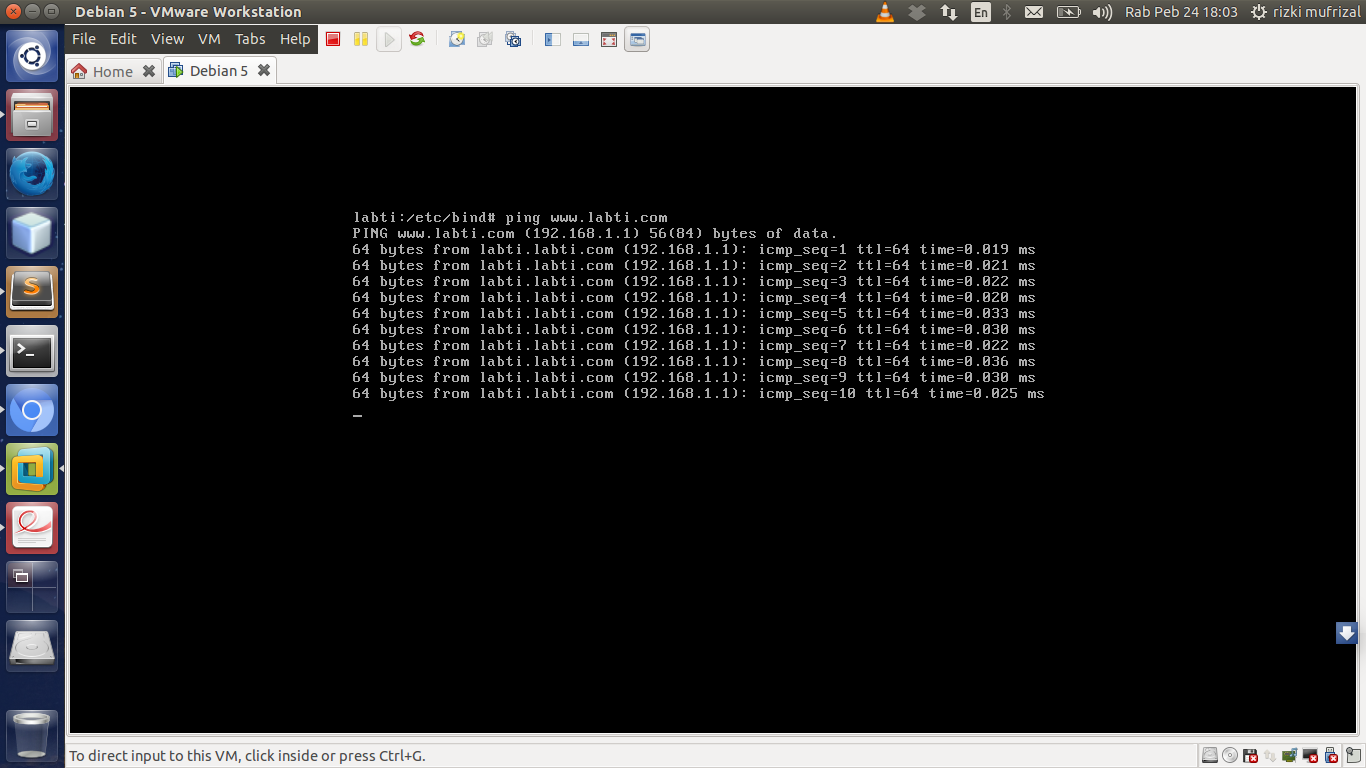The height and width of the screenshot is (768, 1366).
Task: Click the icmp_seq=5 time=0.033 ms line
Action: click(694, 313)
